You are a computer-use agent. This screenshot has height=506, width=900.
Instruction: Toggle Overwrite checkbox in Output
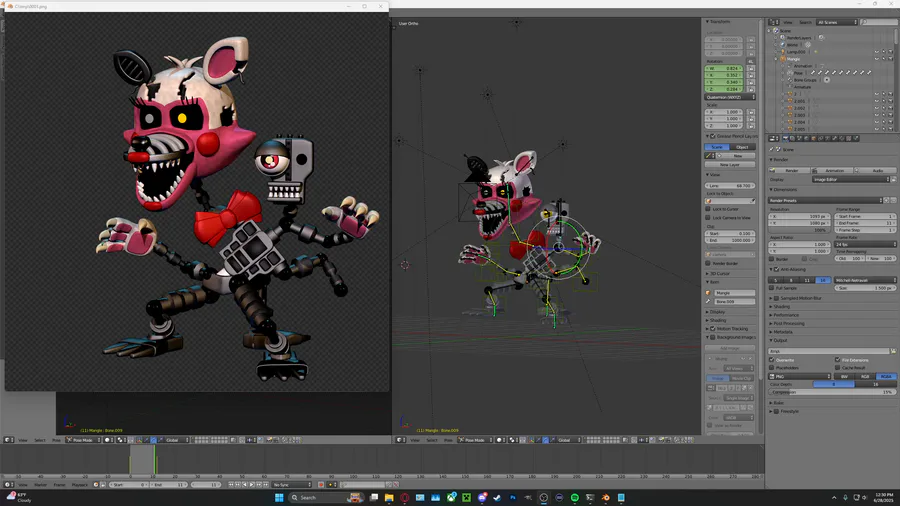coord(771,360)
